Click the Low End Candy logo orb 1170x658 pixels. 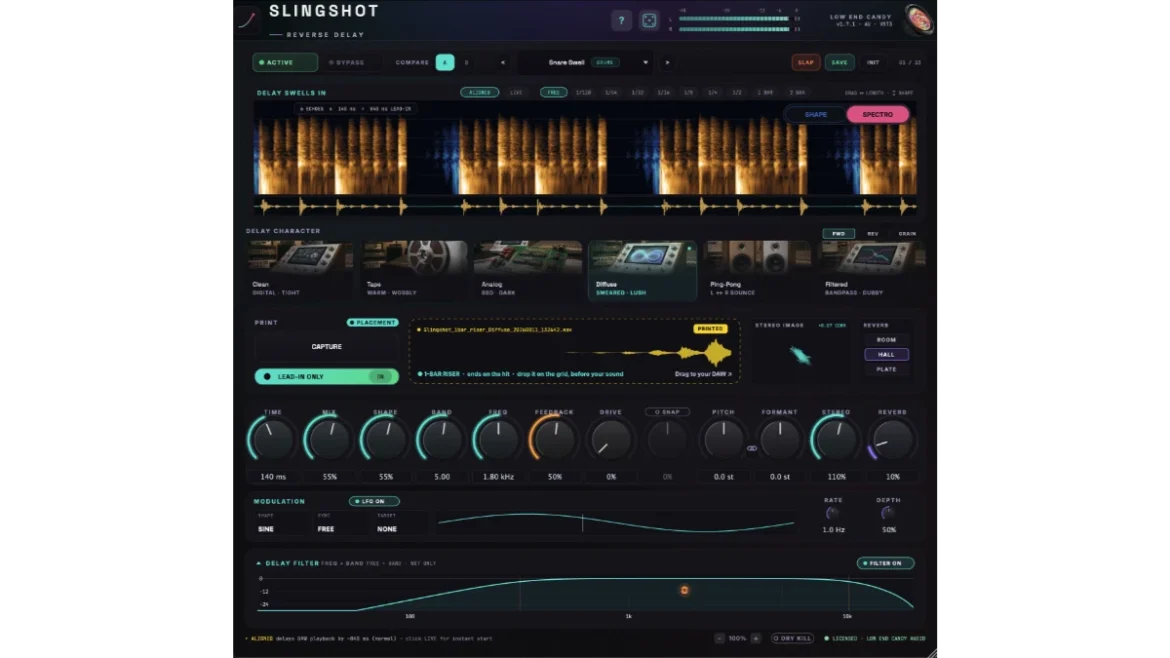919,19
